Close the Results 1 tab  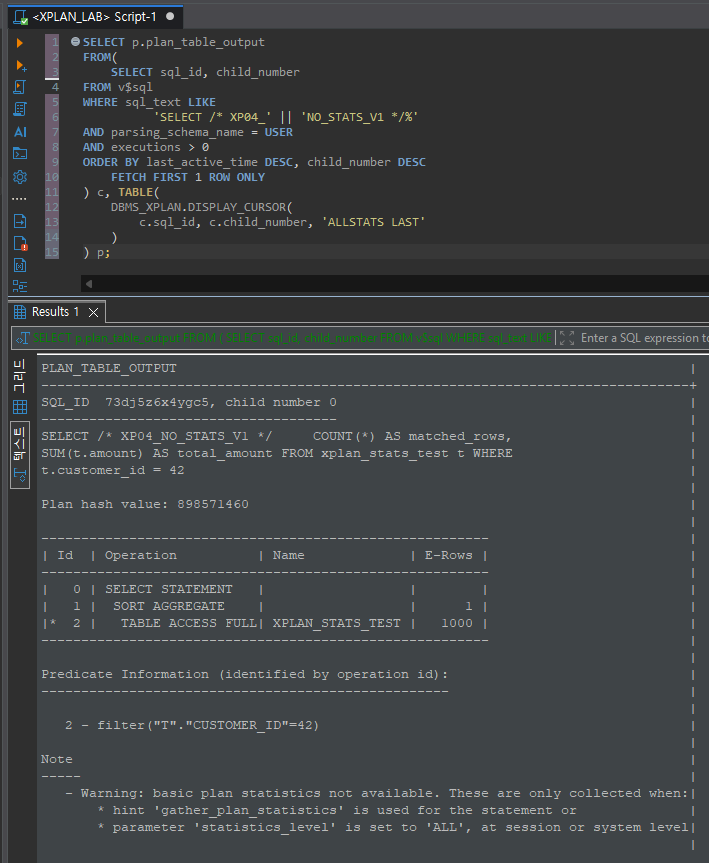94,313
